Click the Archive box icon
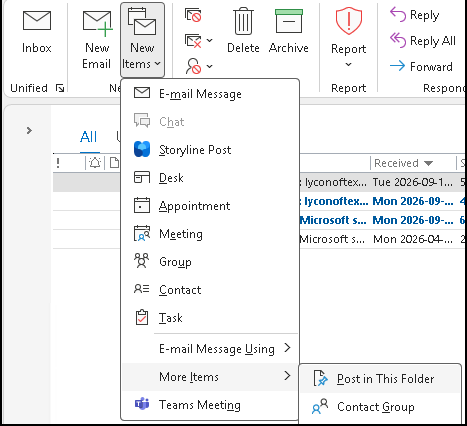467x426 pixels. [x=289, y=21]
